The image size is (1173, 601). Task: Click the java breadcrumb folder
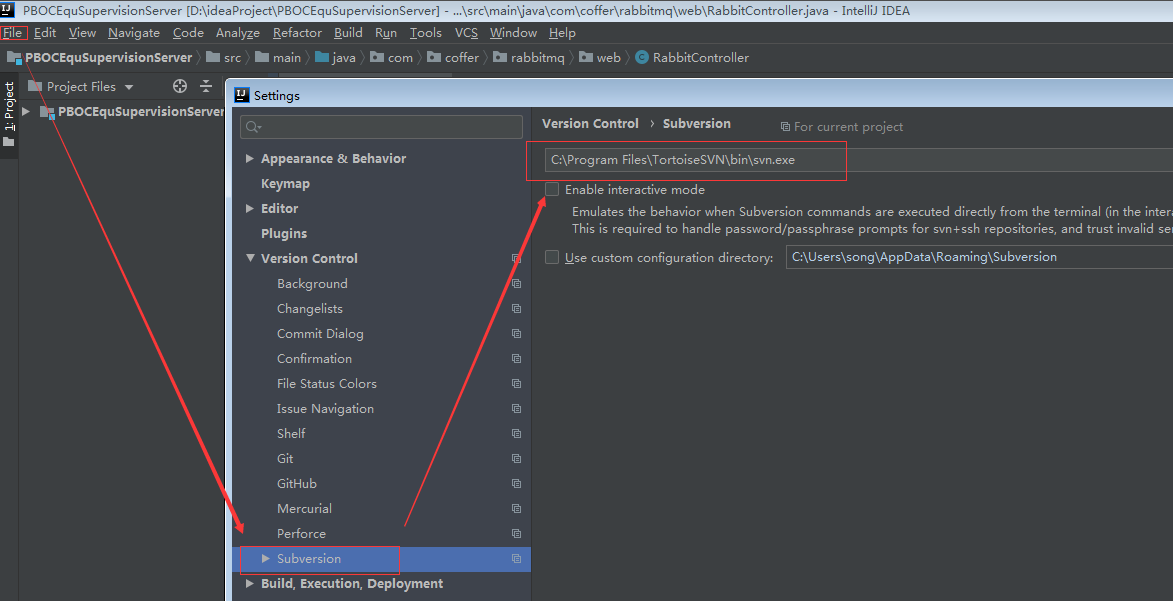(335, 58)
